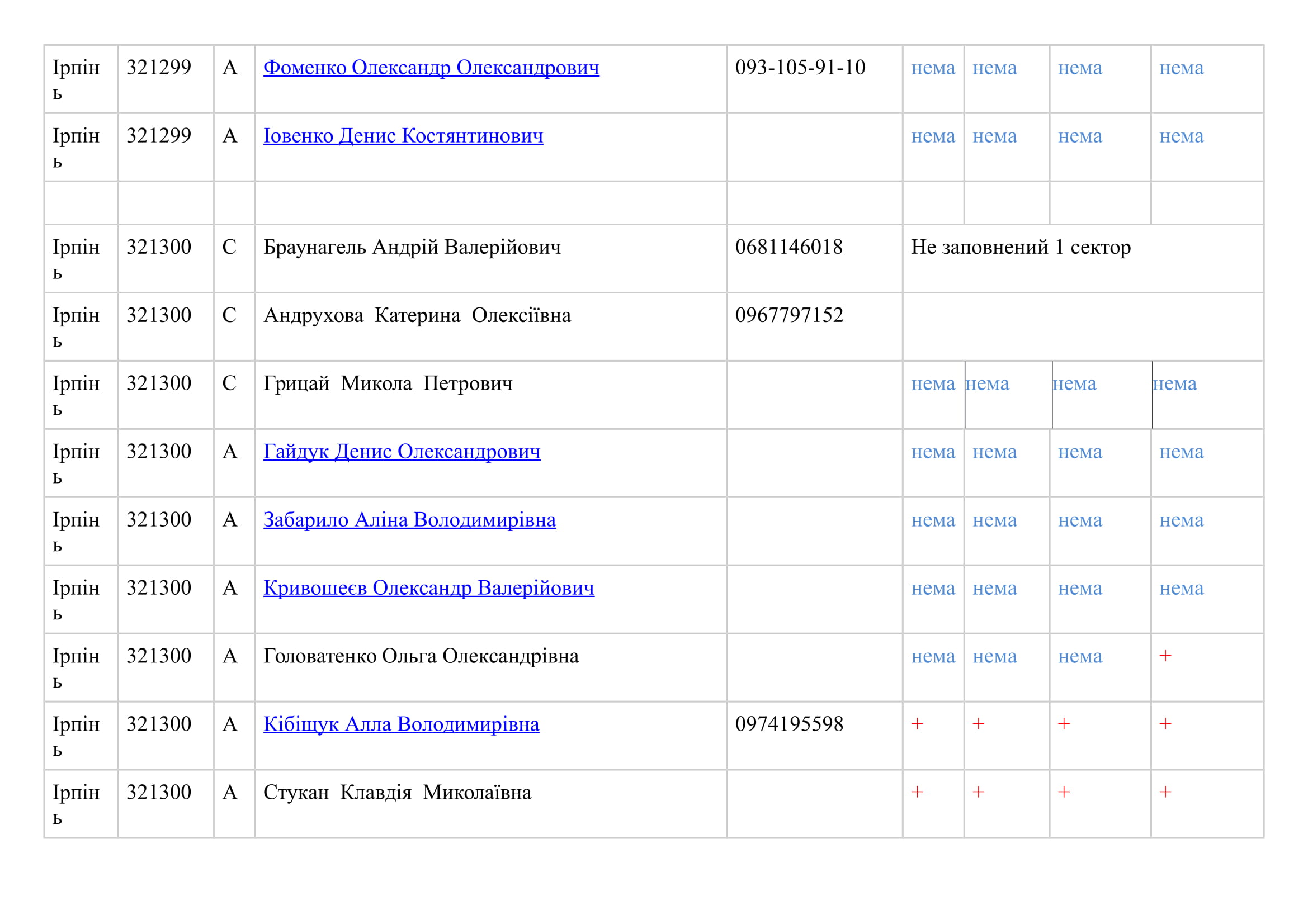
Task: Open Гайдук Денис Олександрович link
Action: click(x=402, y=452)
